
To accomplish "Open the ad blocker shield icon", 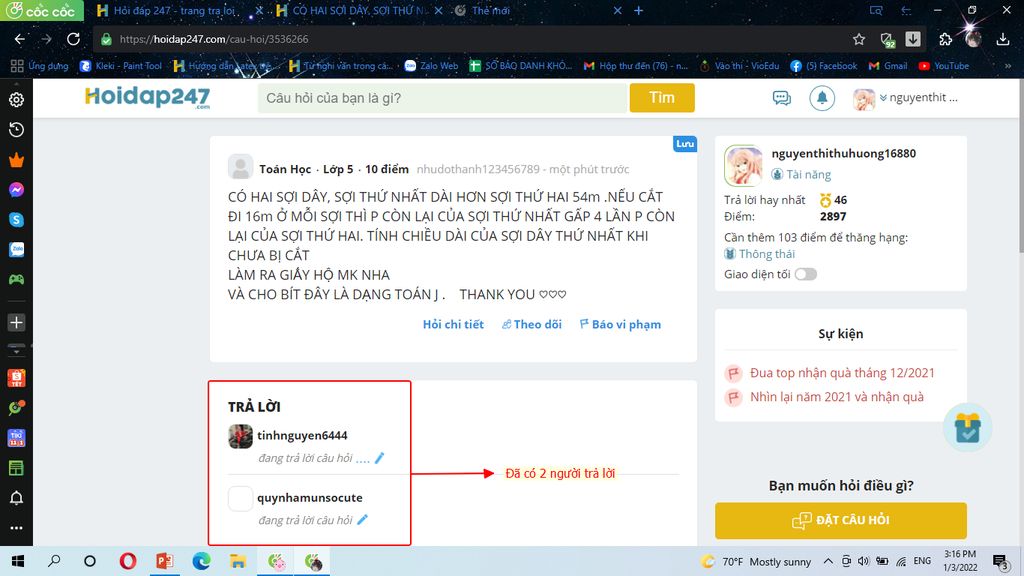I will click(x=887, y=40).
